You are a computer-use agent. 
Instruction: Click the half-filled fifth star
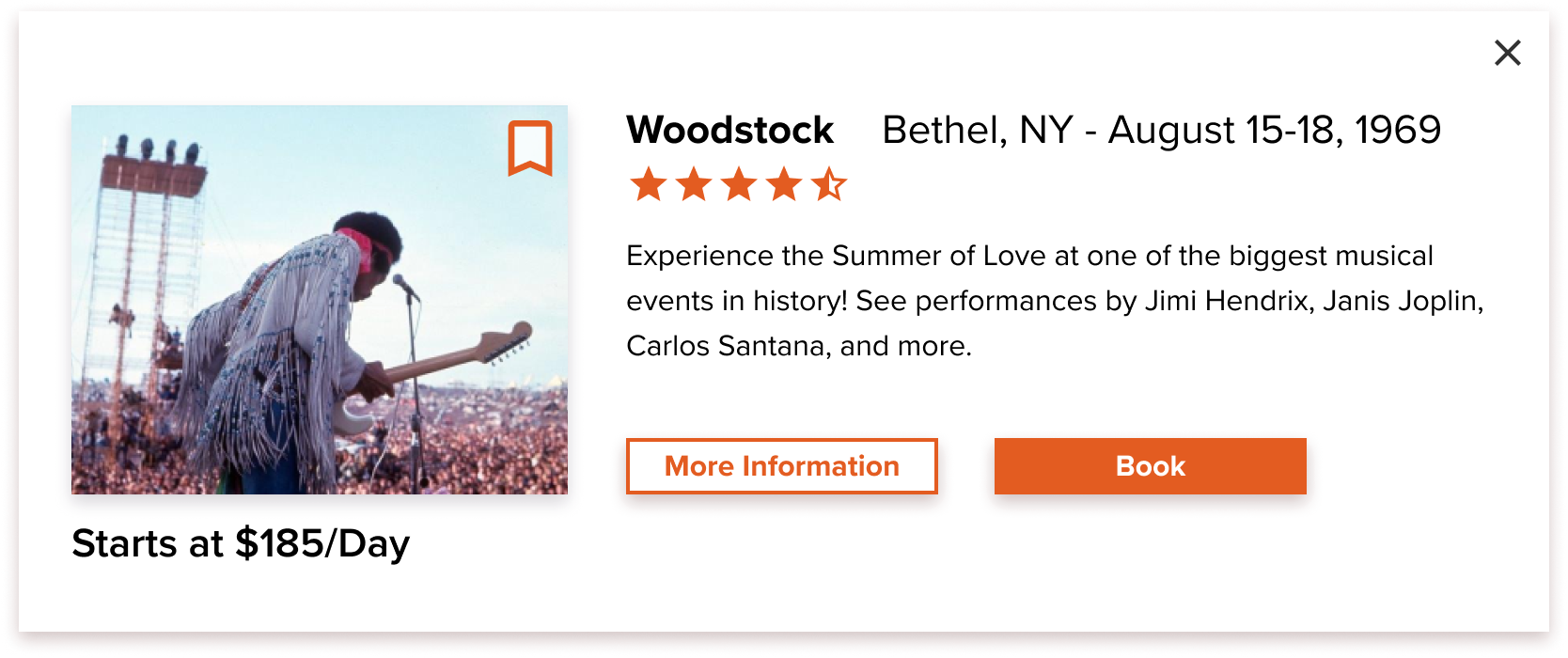point(829,184)
